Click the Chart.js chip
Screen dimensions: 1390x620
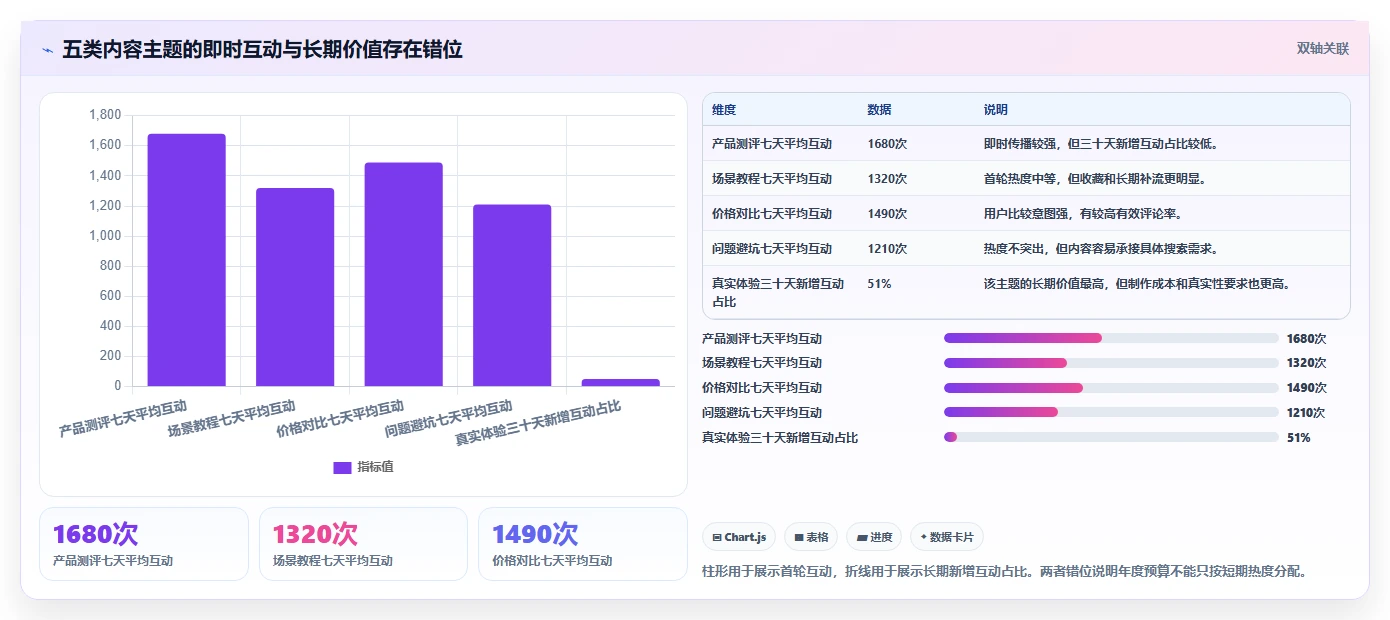click(739, 537)
